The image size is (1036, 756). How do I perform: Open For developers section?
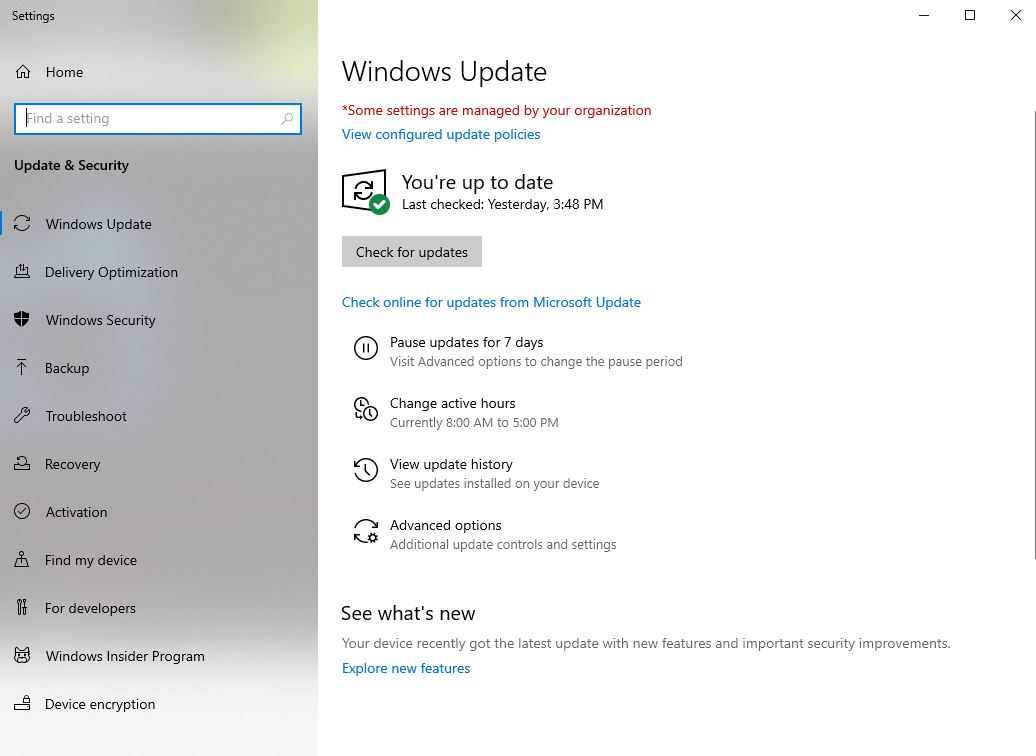pos(90,608)
